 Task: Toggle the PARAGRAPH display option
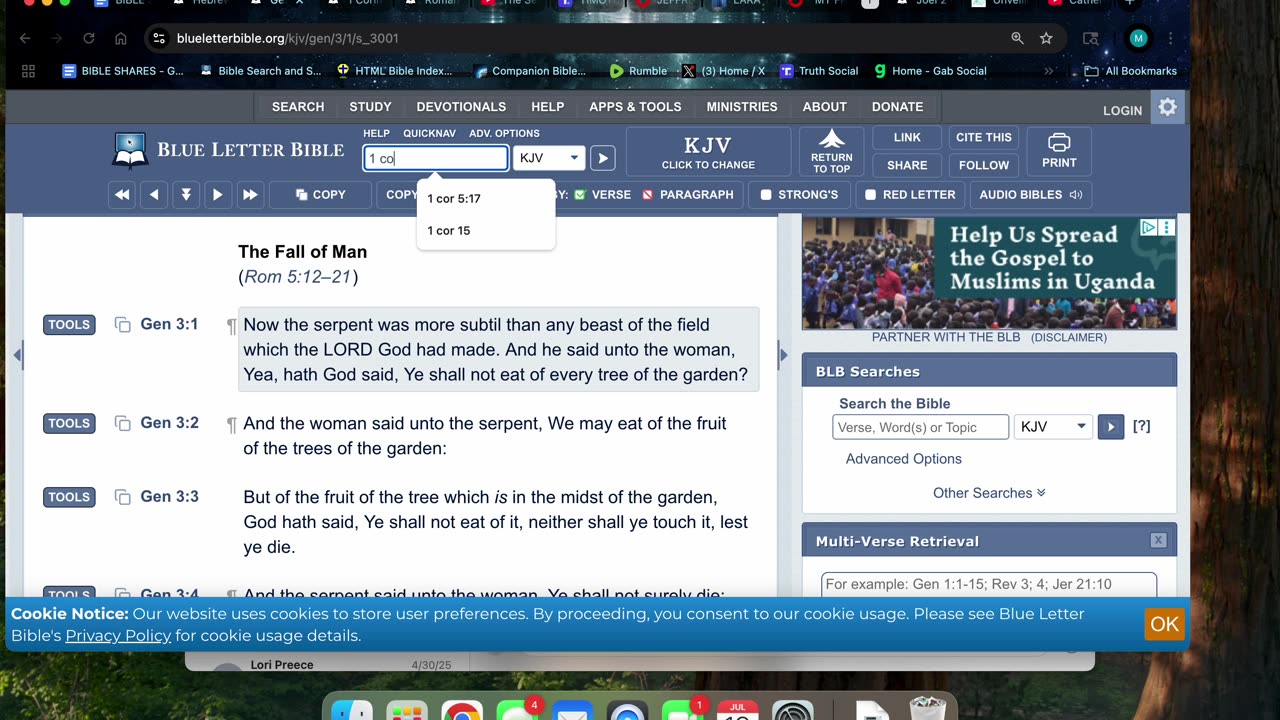tap(687, 195)
